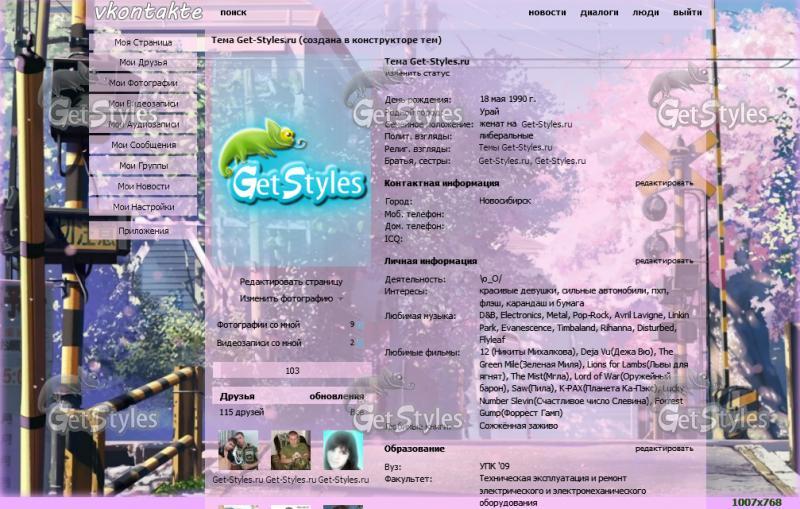Screen dimensions: 800x509
Task: Click the 115 друзей count
Action: tap(242, 412)
